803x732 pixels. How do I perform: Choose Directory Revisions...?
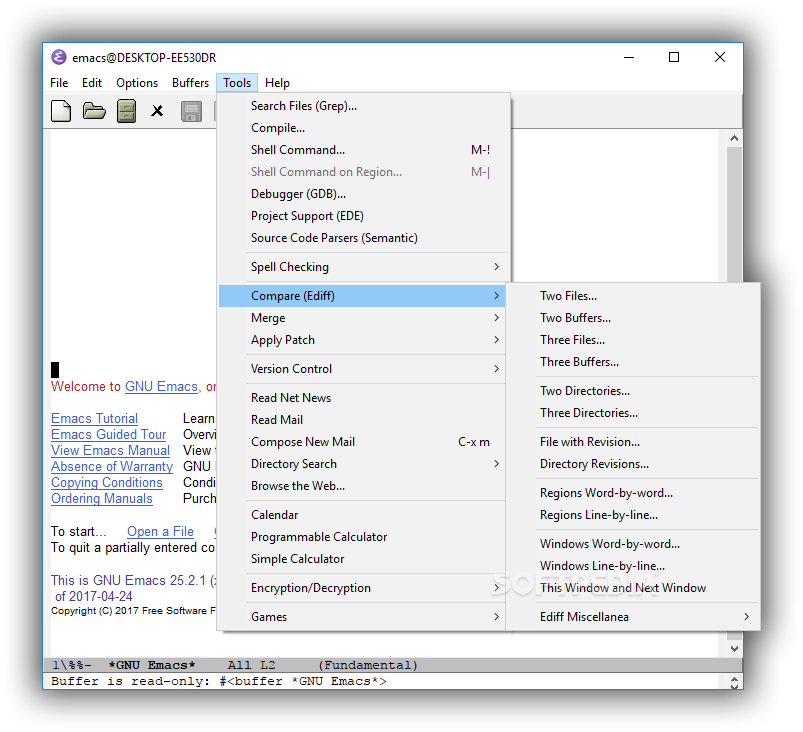(633, 464)
